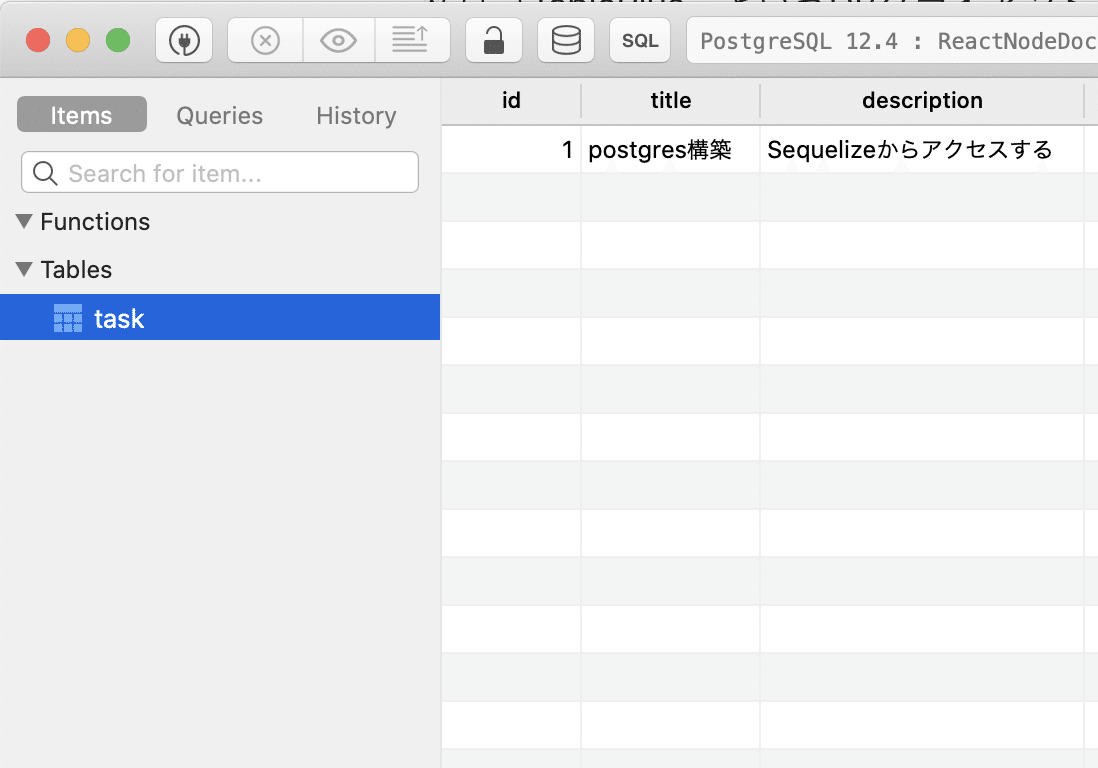Toggle the lock icon in toolbar
The height and width of the screenshot is (768, 1098).
pos(494,41)
